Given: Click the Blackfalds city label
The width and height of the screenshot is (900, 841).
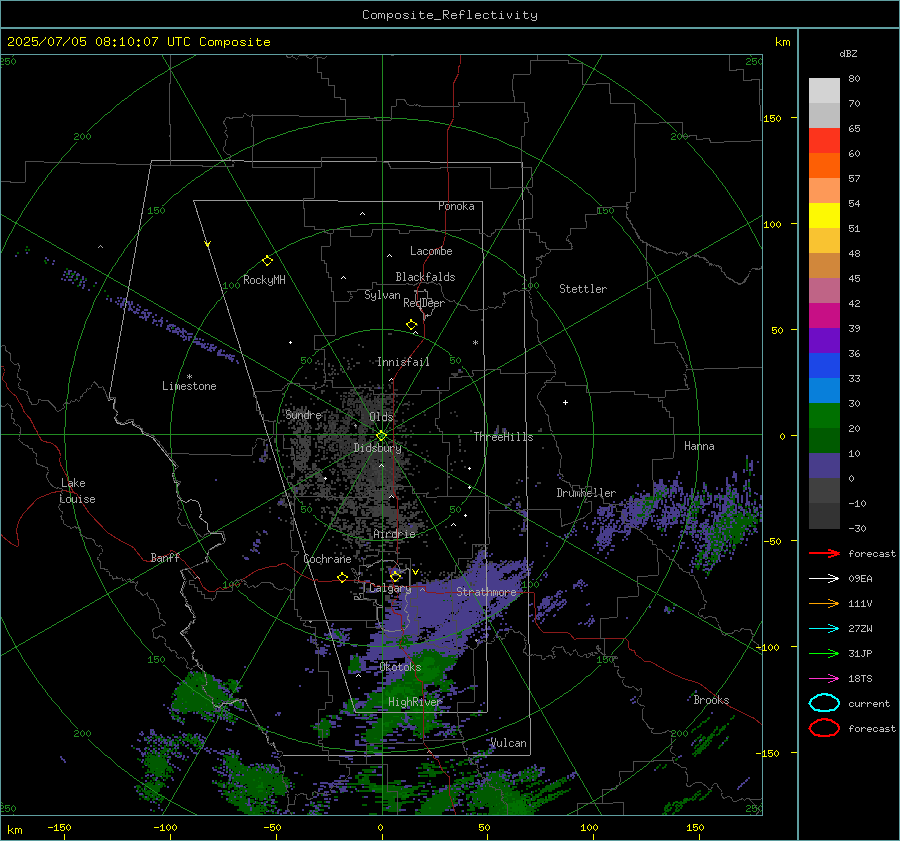Looking at the screenshot, I should [425, 277].
